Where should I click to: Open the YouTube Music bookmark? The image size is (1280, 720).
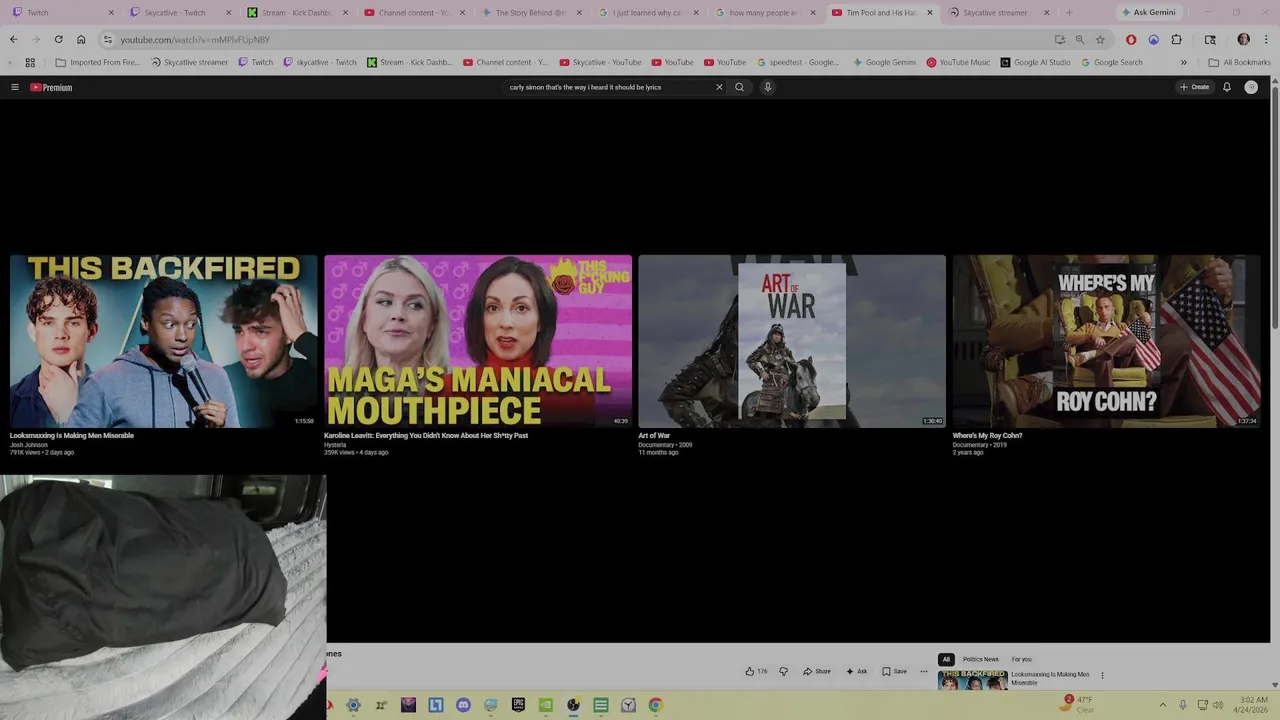[958, 62]
